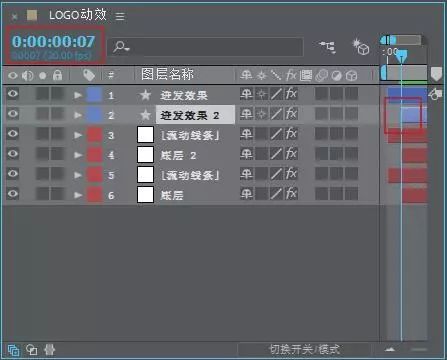Hide layer 4 底层 2 eye toggle
This screenshot has height=360, width=447.
13,154
